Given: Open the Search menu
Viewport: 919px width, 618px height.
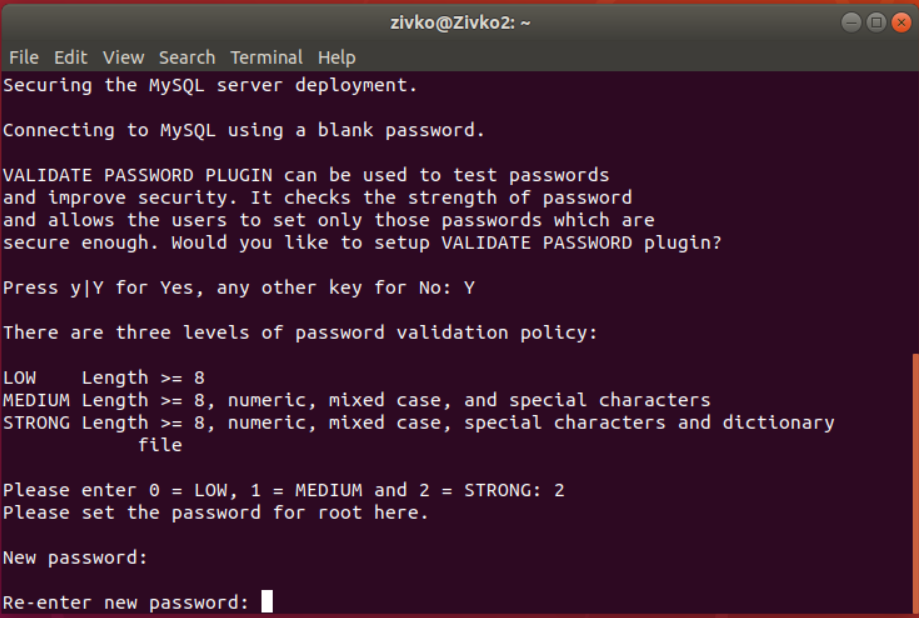Looking at the screenshot, I should tap(187, 57).
